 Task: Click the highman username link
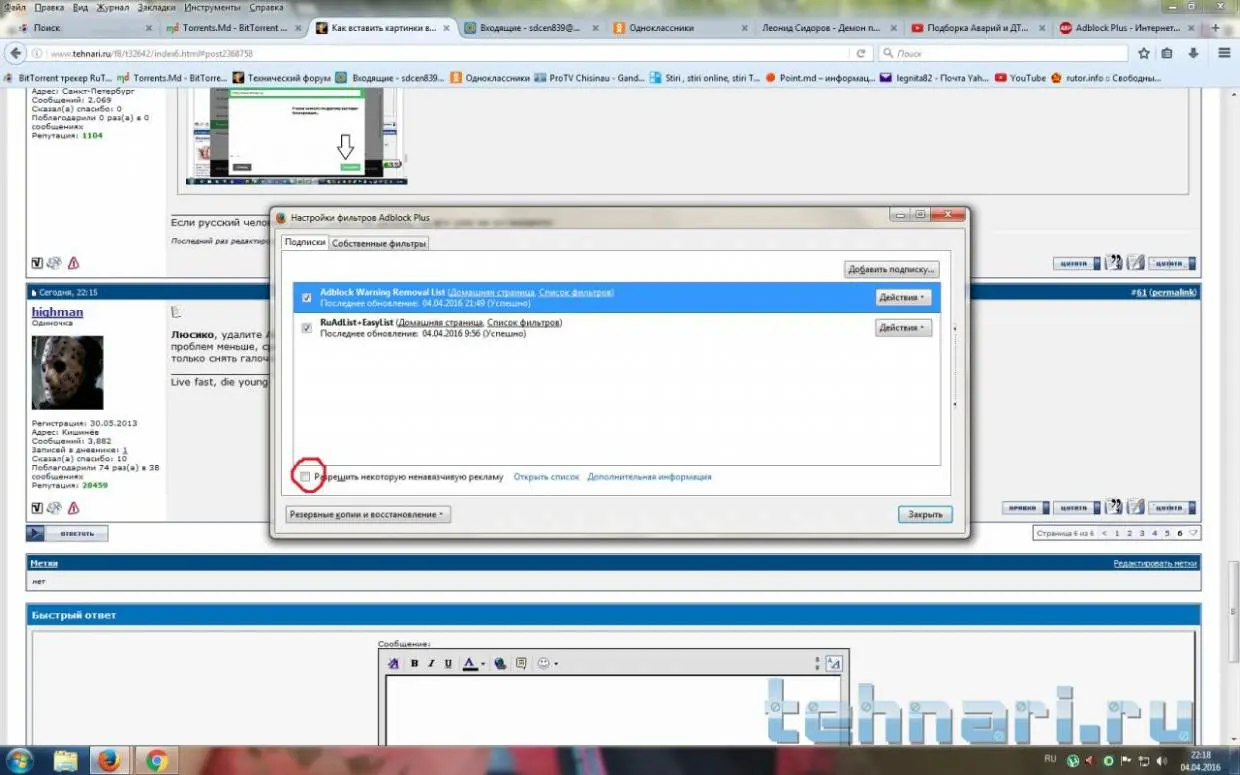(57, 312)
